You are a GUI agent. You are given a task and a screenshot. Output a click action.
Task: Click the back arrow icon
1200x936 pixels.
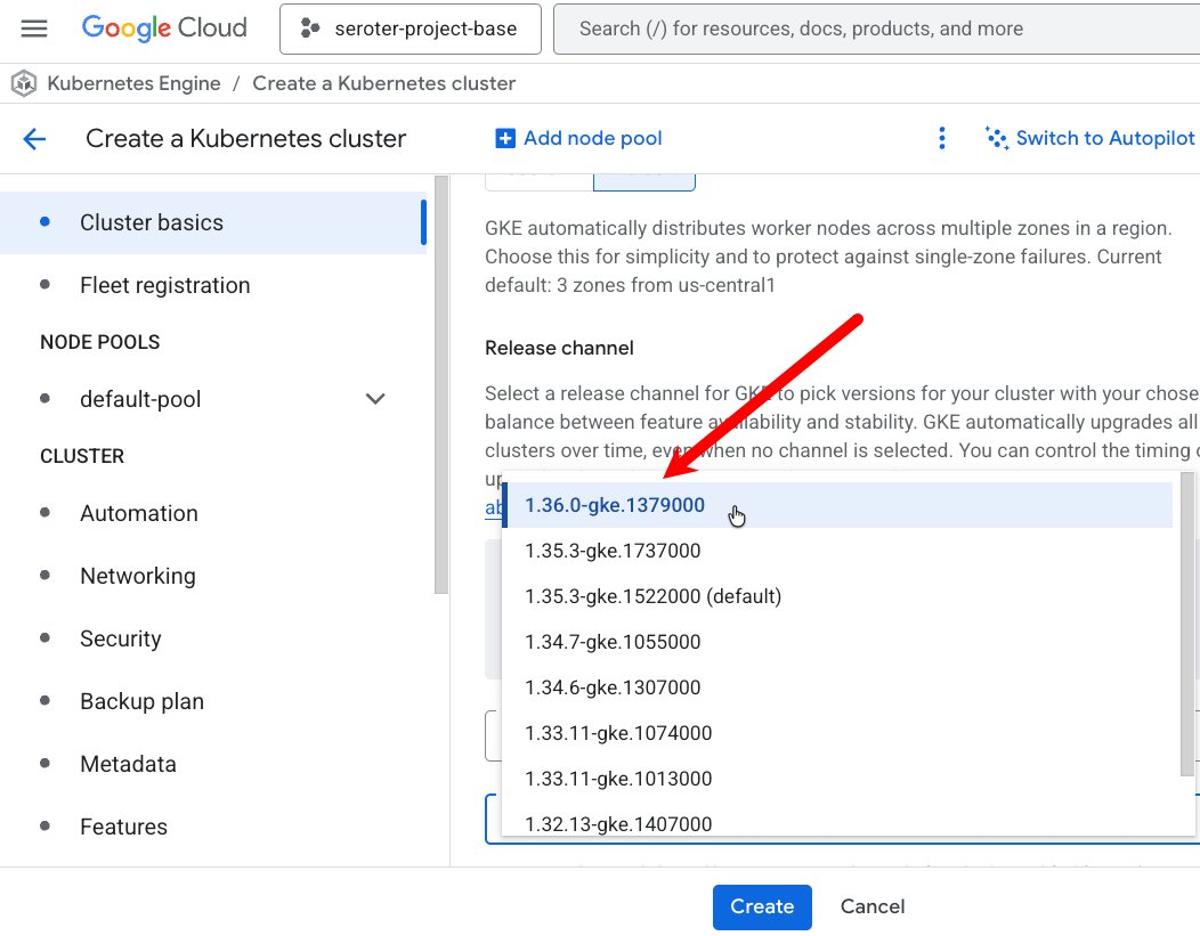point(35,139)
